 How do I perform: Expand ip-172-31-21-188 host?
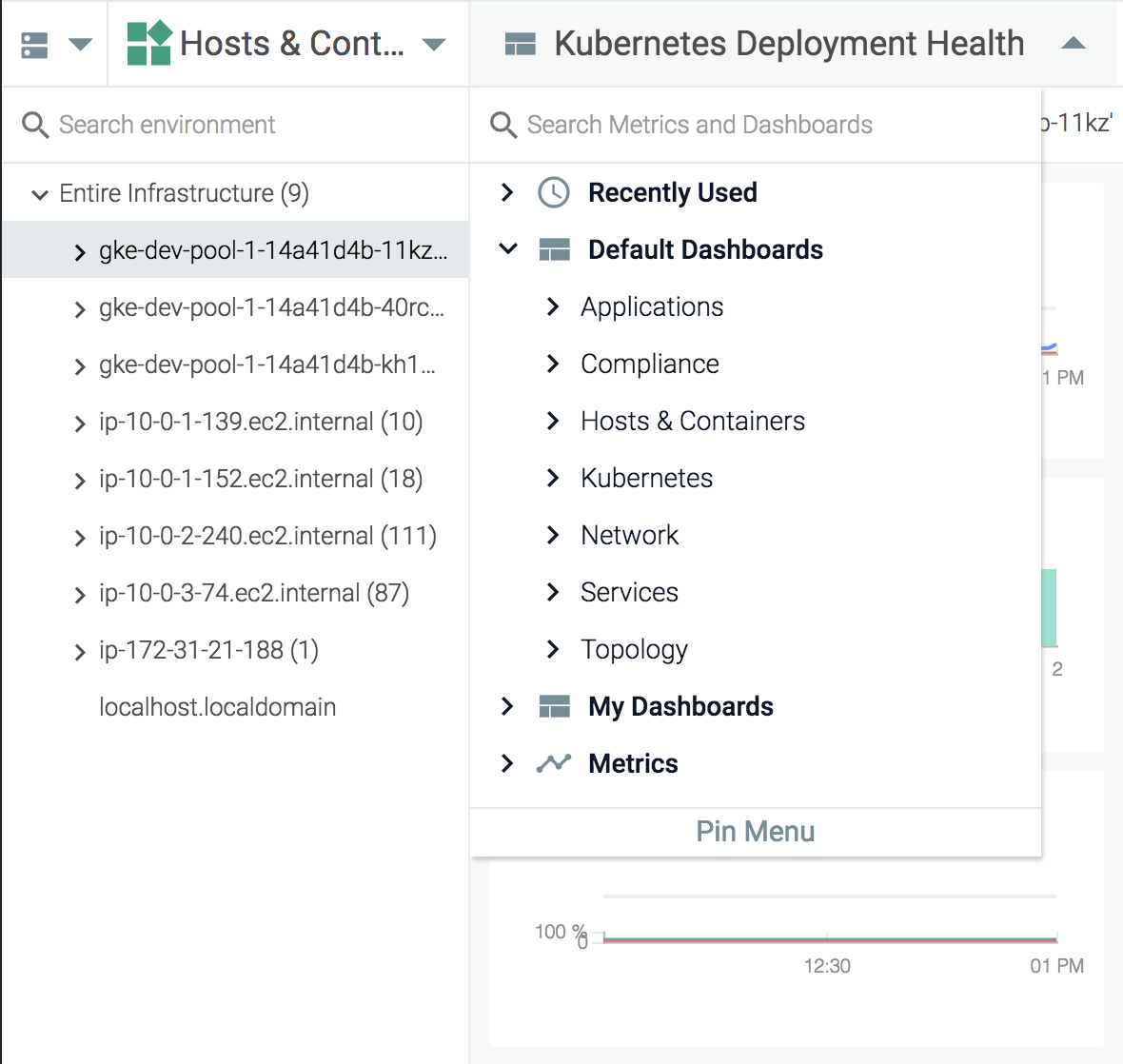80,652
